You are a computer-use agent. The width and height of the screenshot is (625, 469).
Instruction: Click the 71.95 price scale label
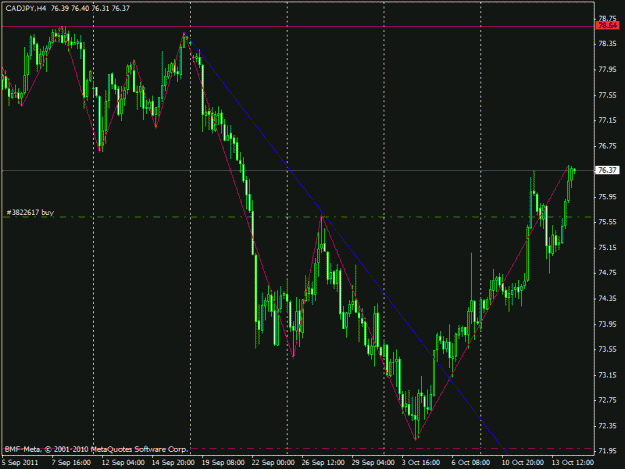607,451
